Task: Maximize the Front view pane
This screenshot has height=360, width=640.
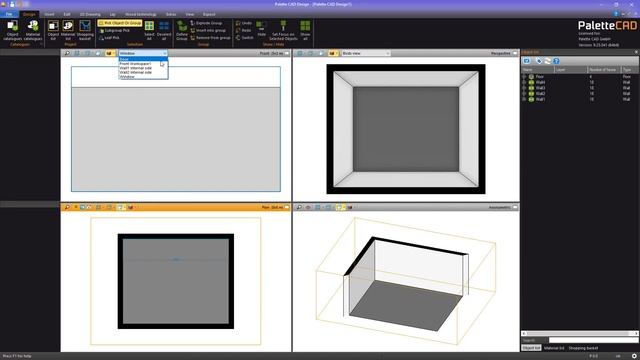Action: point(287,53)
